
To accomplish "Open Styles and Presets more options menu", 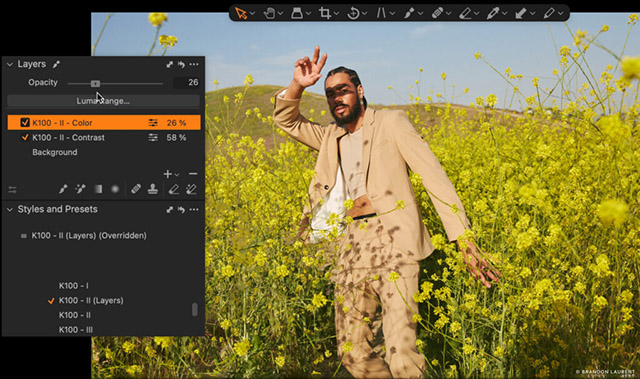I will coord(194,210).
